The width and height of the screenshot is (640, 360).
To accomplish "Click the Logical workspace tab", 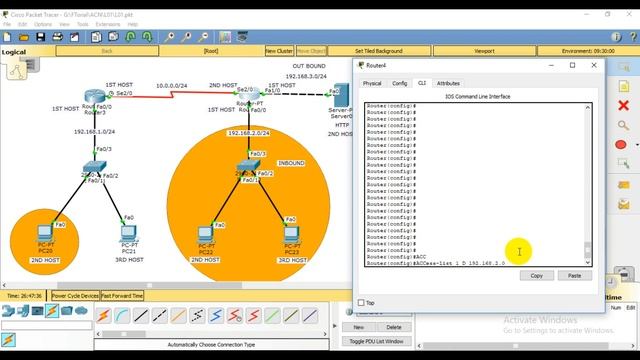I will click(x=14, y=52).
